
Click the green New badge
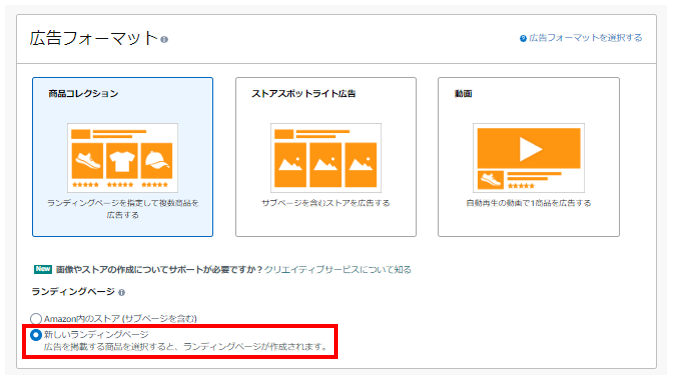coord(43,269)
